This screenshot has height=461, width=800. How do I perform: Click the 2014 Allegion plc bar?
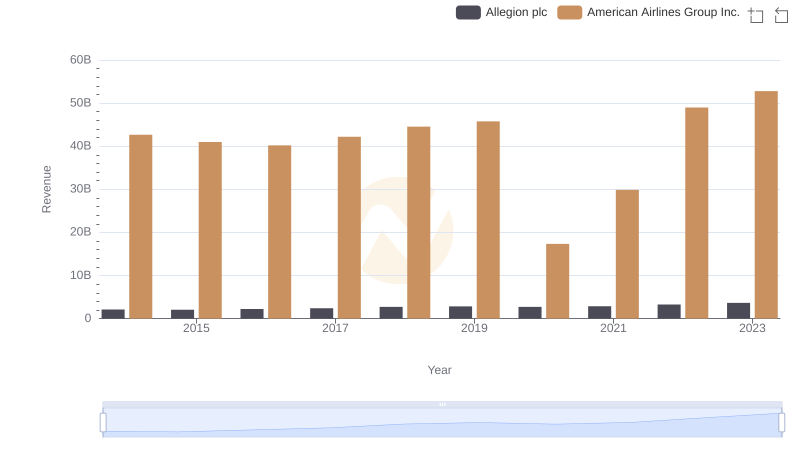[113, 314]
